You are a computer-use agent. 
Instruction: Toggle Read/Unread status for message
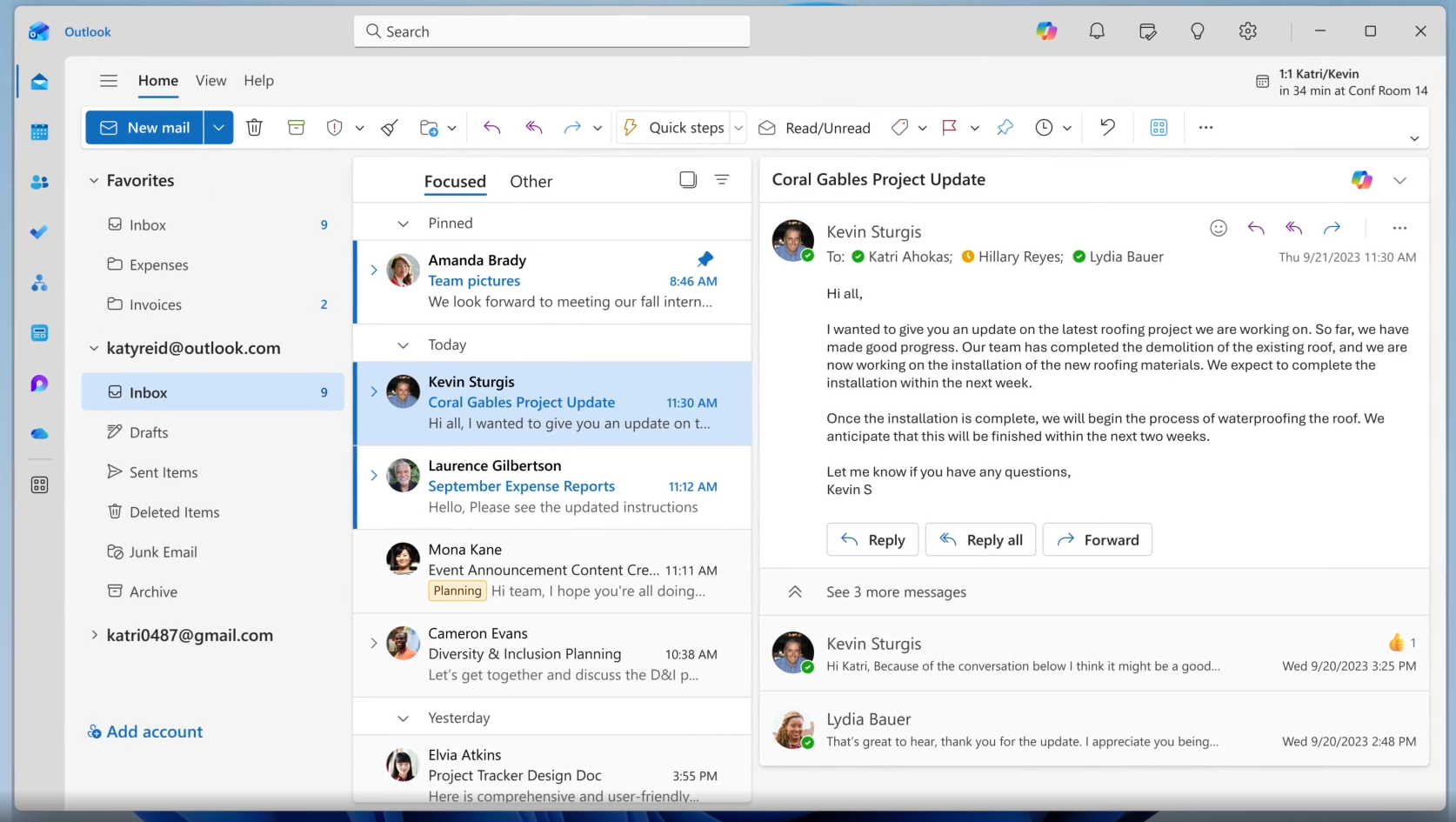coord(814,128)
